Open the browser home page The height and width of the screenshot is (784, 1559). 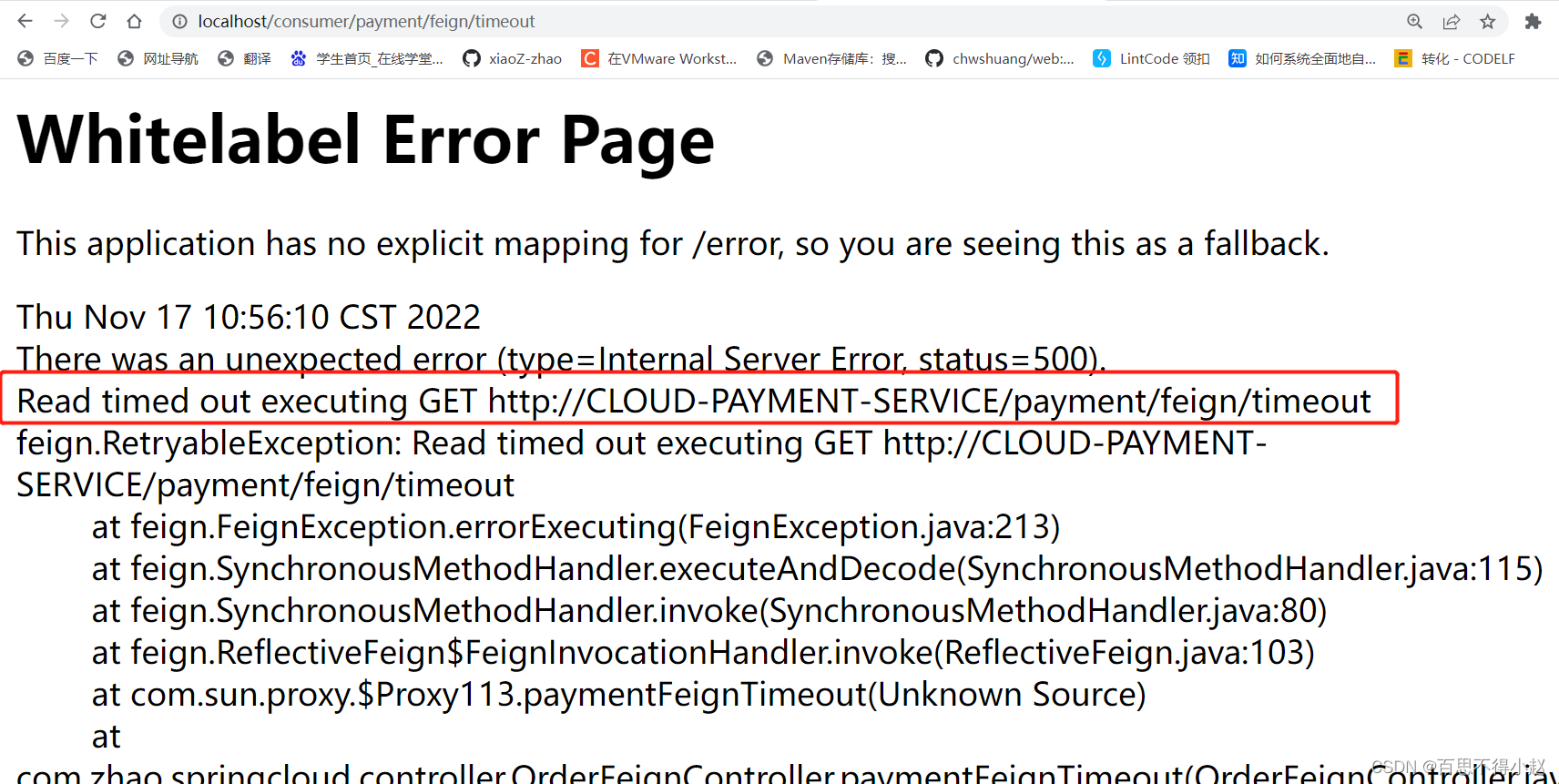click(135, 21)
